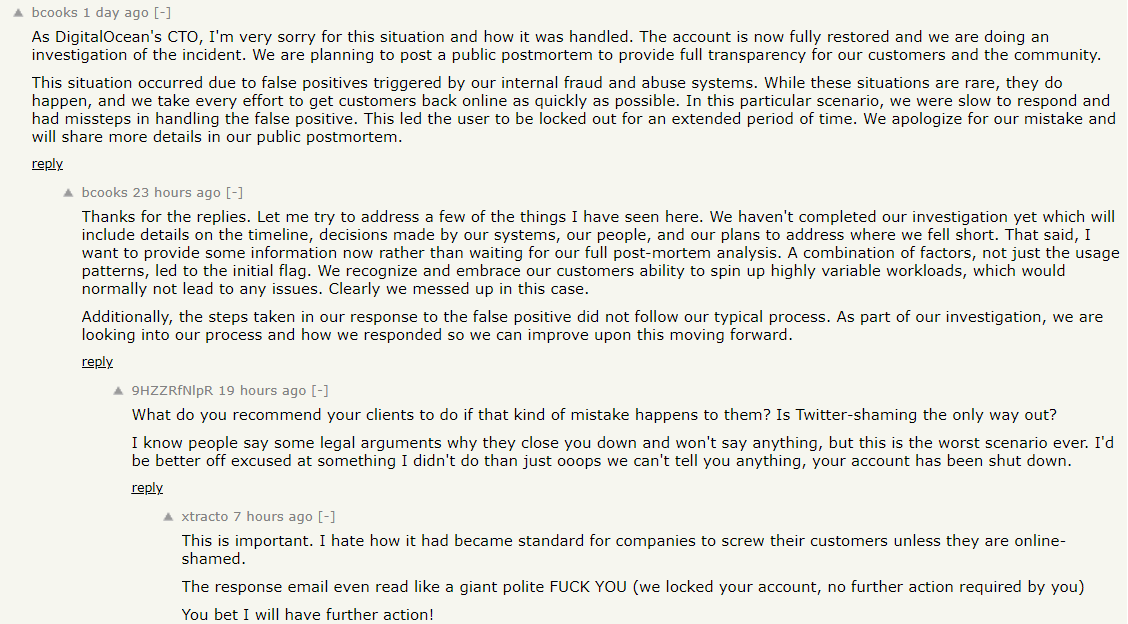The width and height of the screenshot is (1128, 624).
Task: Collapse the top bcooks comment thread
Action: [162, 13]
